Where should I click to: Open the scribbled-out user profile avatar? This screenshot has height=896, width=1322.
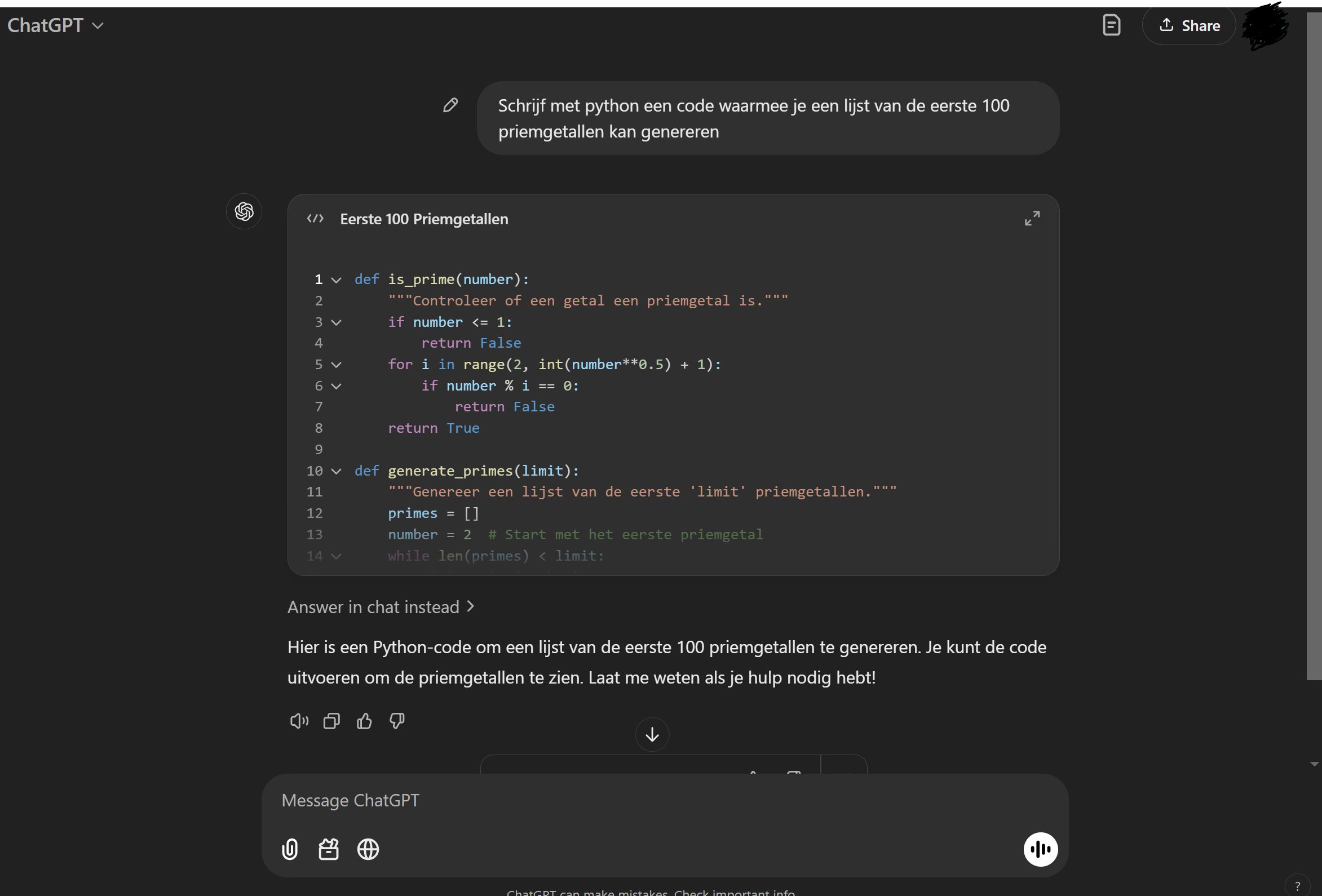pos(1265,25)
